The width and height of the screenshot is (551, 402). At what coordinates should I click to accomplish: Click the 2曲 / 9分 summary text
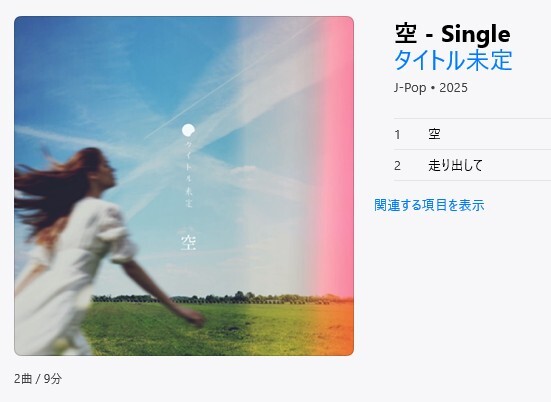(x=38, y=379)
